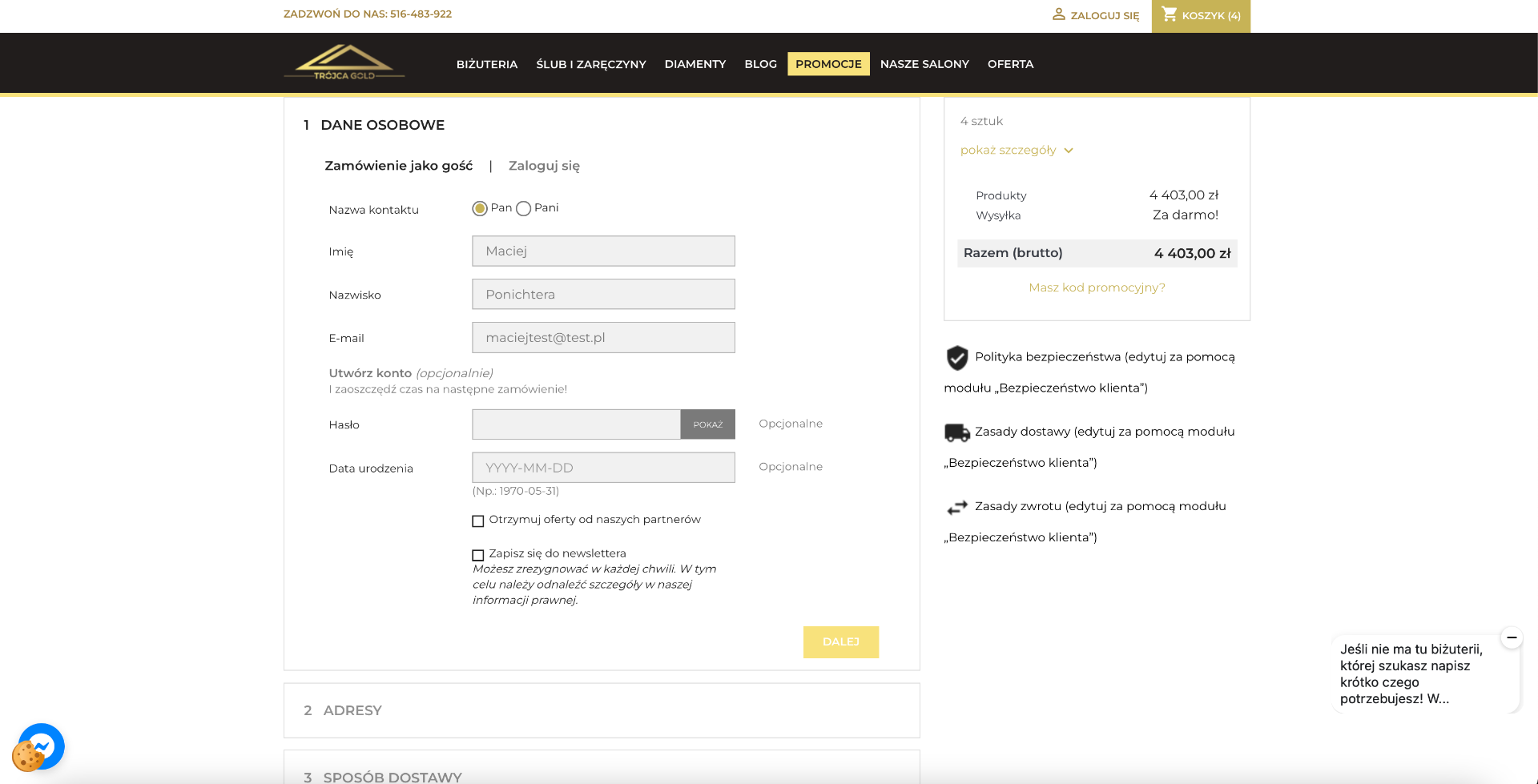Minimize the chat popup message
The image size is (1538, 784).
click(x=1511, y=637)
